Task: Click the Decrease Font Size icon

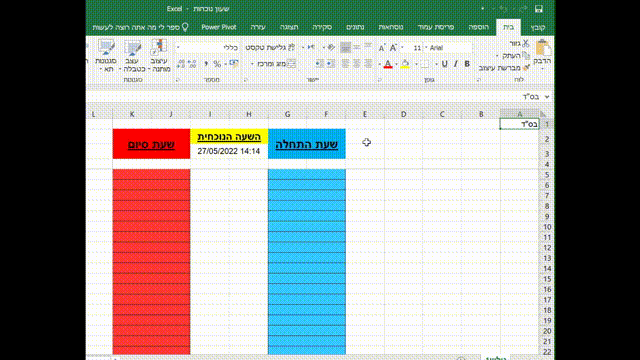Action: point(382,48)
